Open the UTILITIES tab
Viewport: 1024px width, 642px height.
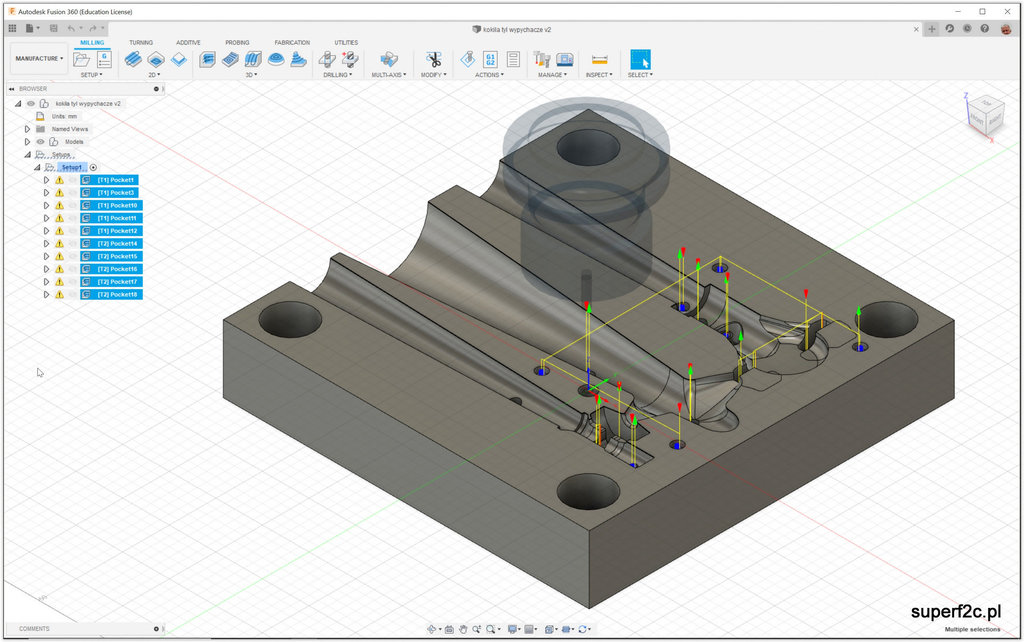click(x=346, y=43)
